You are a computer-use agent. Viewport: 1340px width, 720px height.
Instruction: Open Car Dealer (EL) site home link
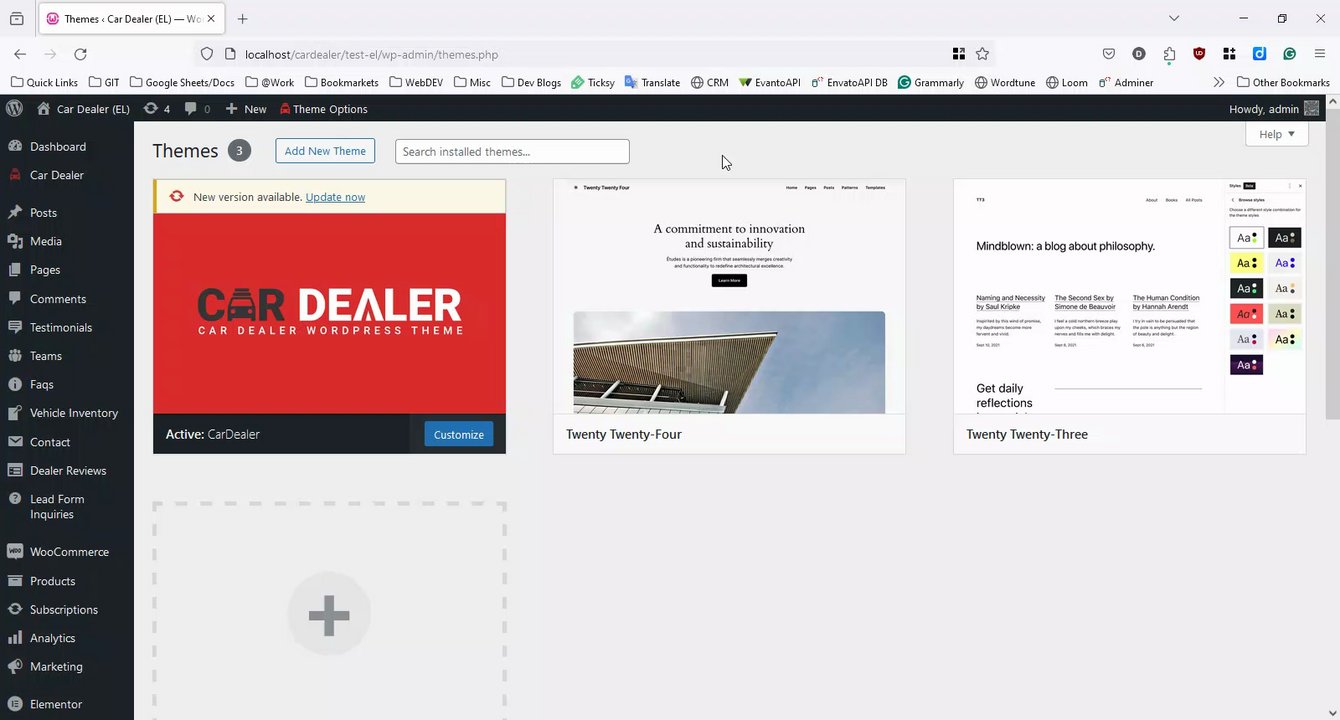(x=84, y=109)
